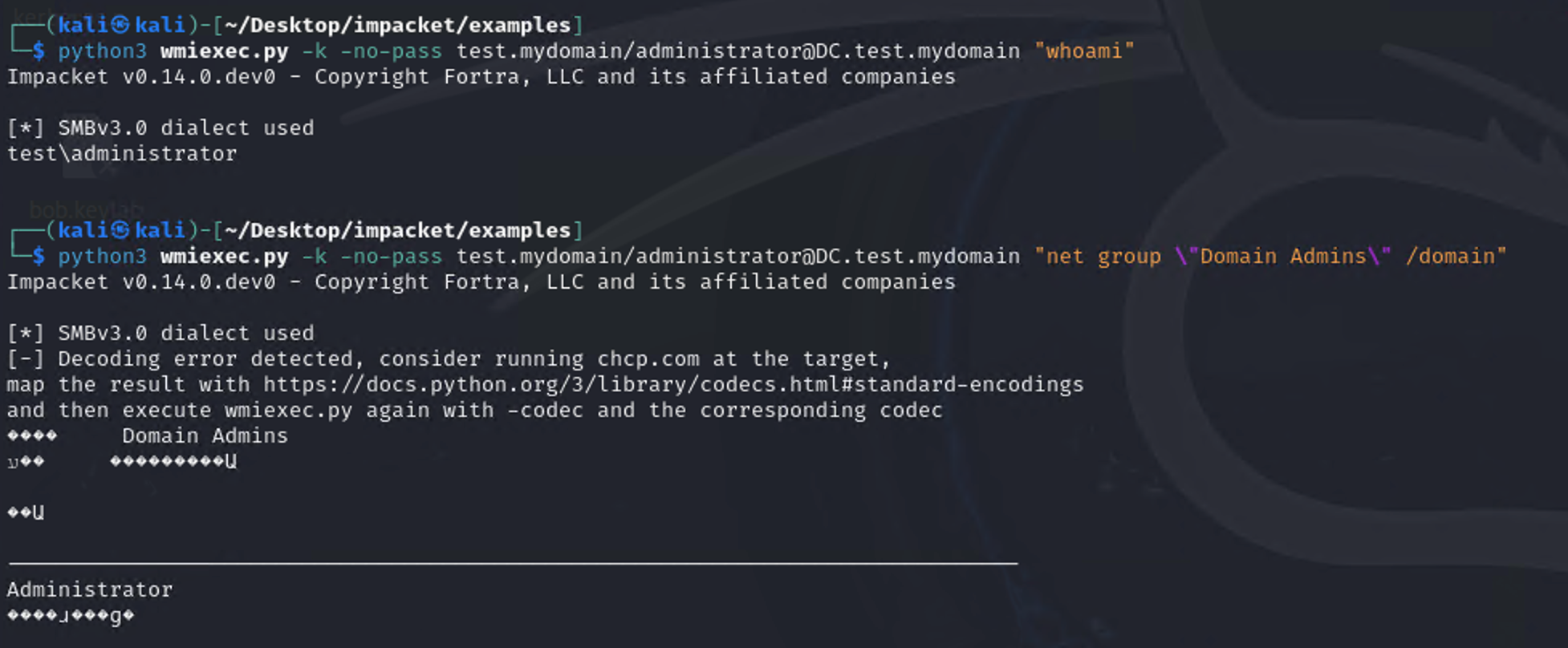The height and width of the screenshot is (648, 1568).
Task: Click the dollar prompt sign of second command
Action: click(x=39, y=257)
